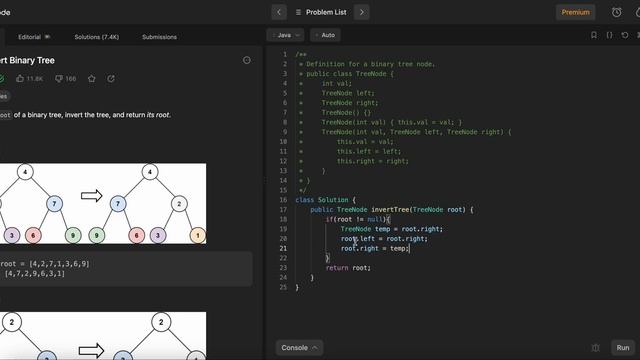Open the Auto dropdown

click(325, 35)
